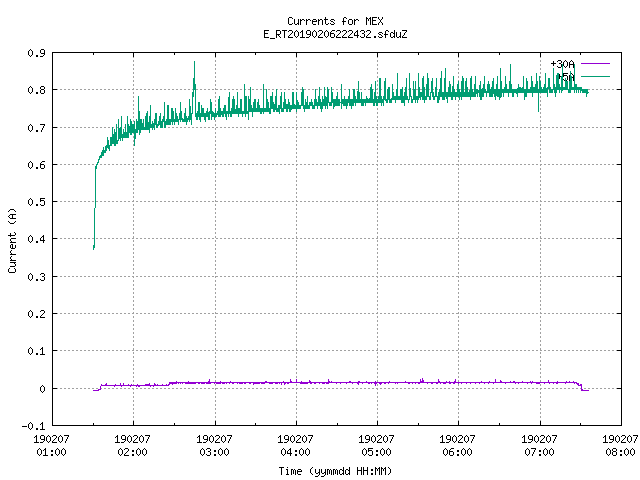Click the 190207 06:00 x-axis tick label
Viewport: 640px width, 480px height.
coord(458,446)
